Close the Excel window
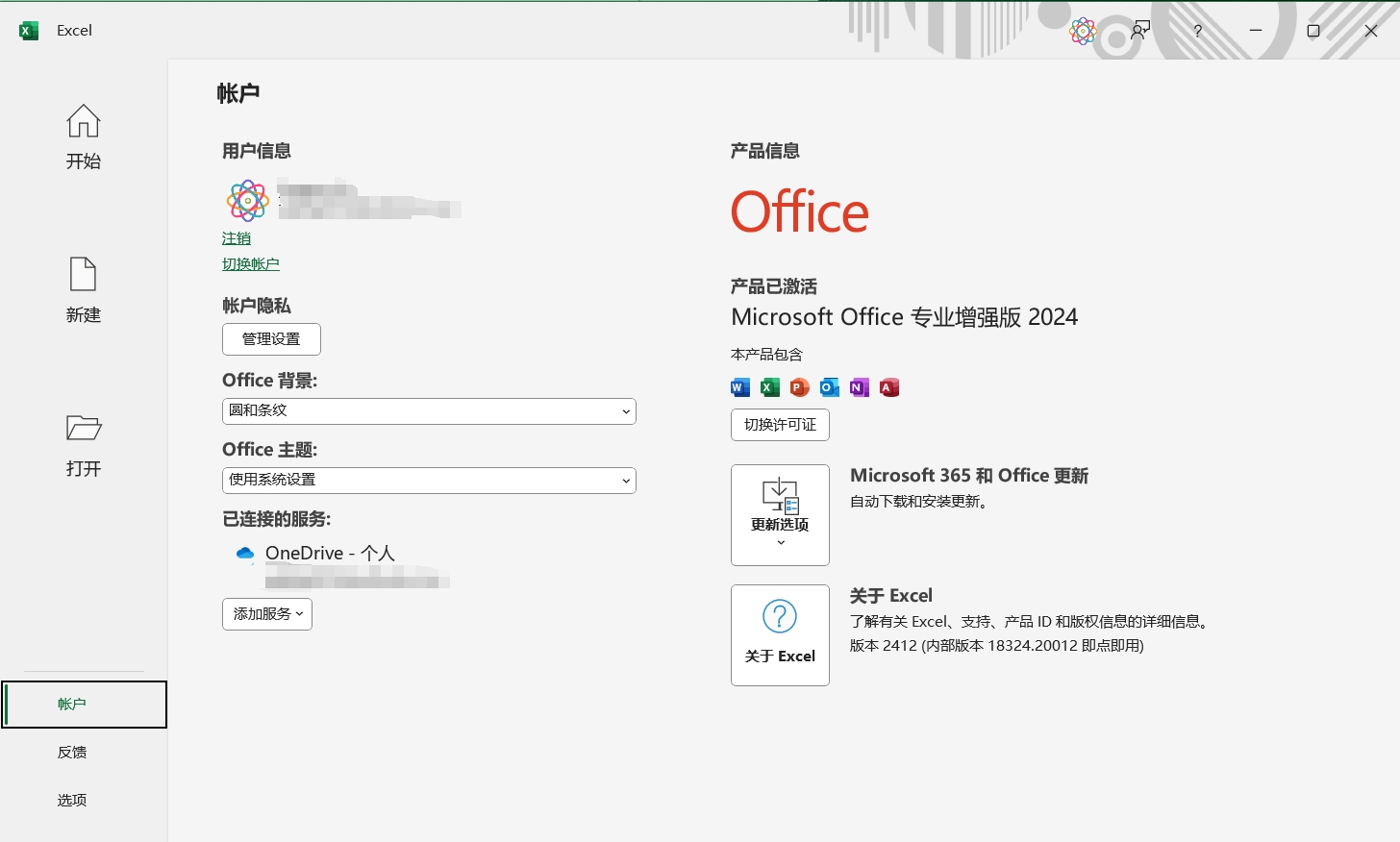The height and width of the screenshot is (842, 1400). (1371, 31)
